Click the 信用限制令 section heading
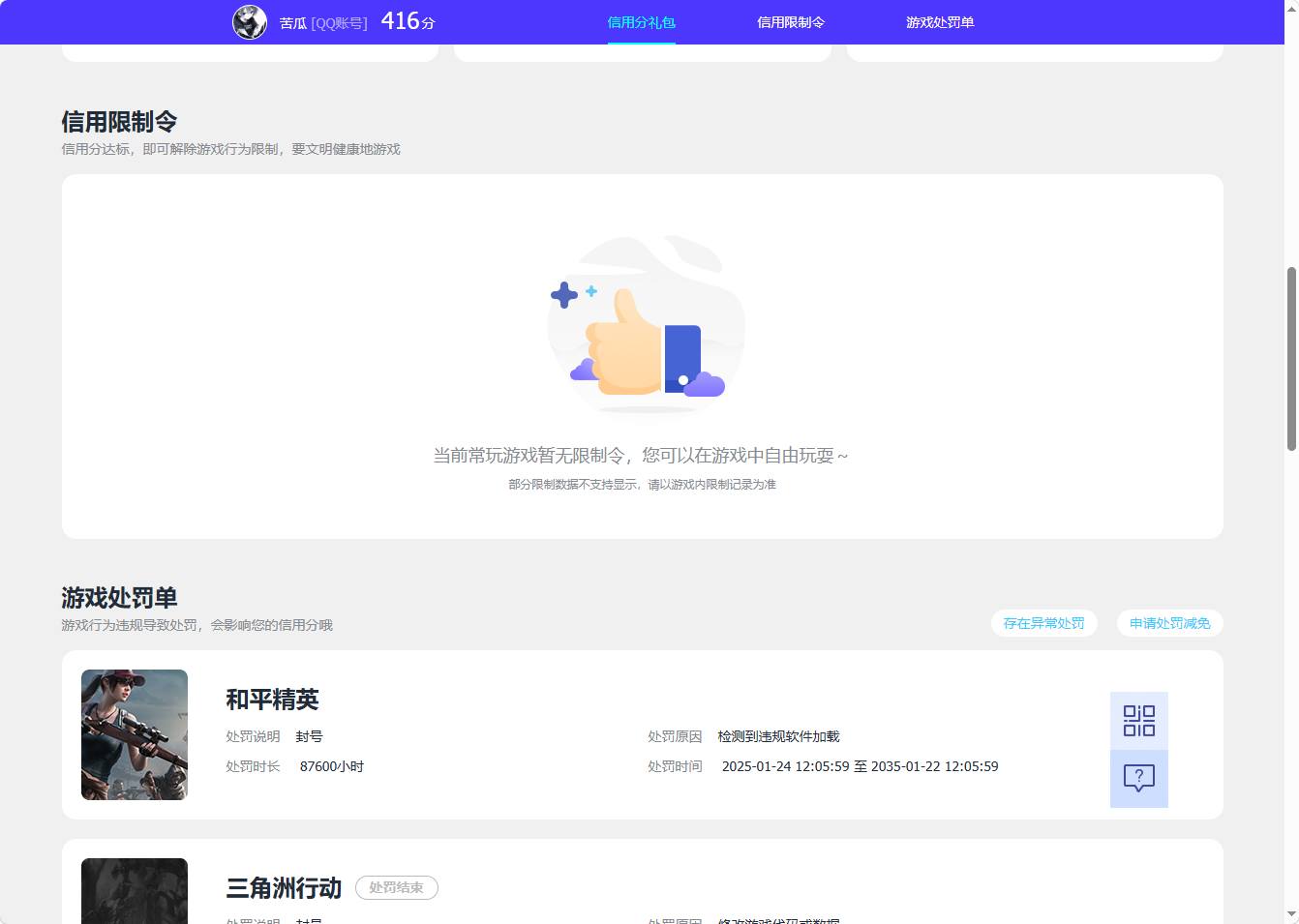Viewport: 1299px width, 924px height. (x=119, y=122)
